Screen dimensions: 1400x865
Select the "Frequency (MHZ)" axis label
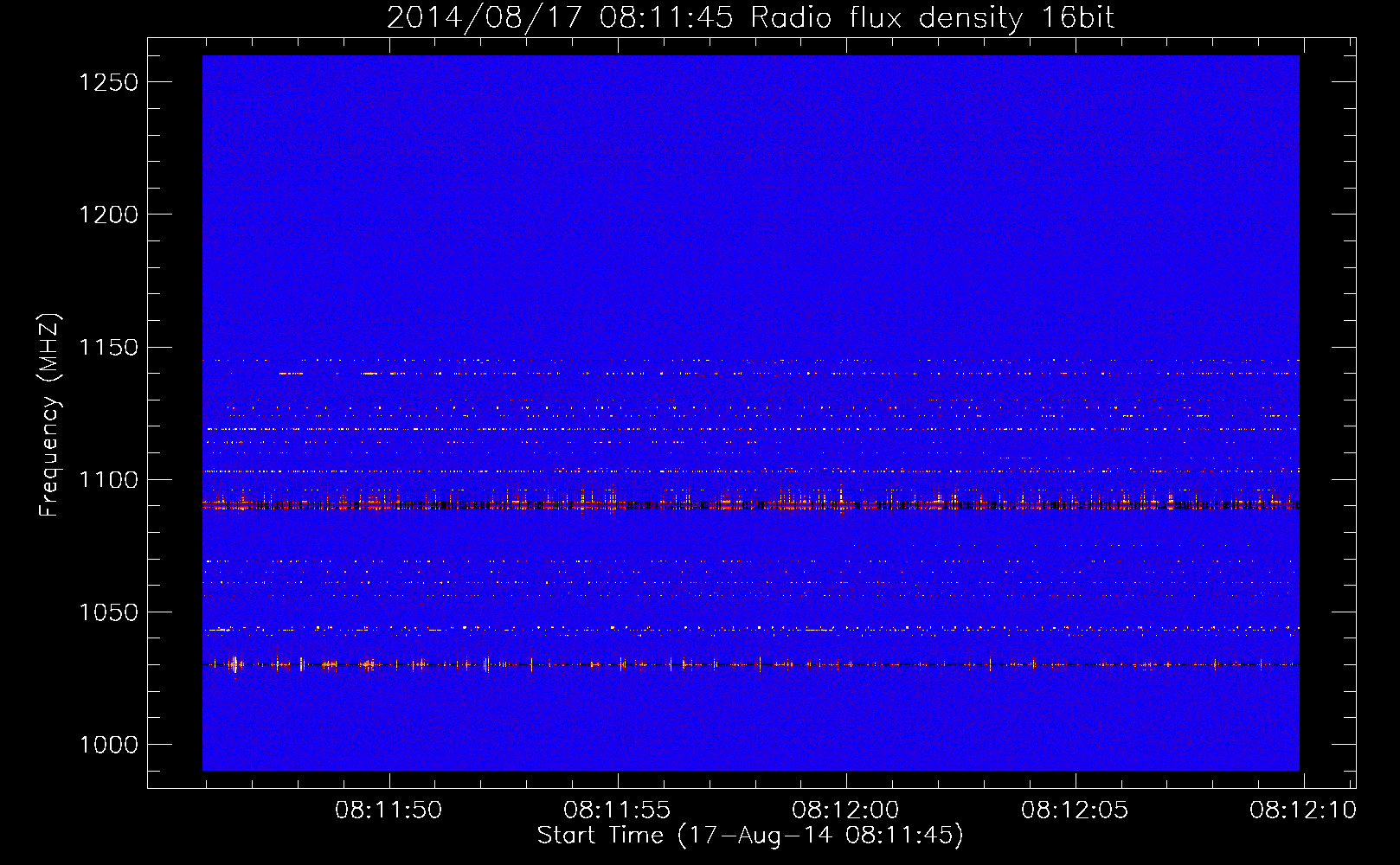(x=50, y=415)
